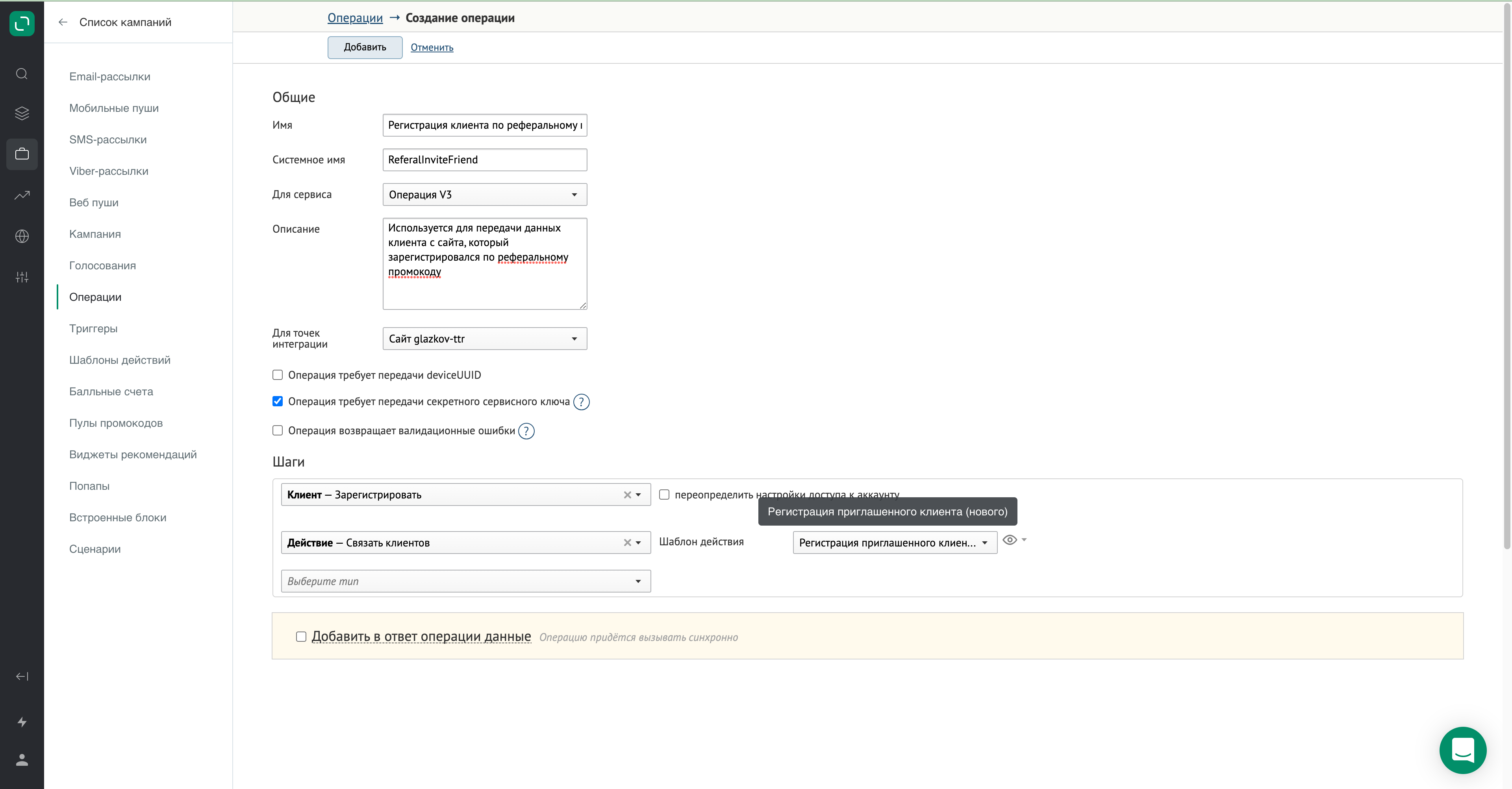Select Операции menu item
The width and height of the screenshot is (1512, 789).
click(96, 298)
